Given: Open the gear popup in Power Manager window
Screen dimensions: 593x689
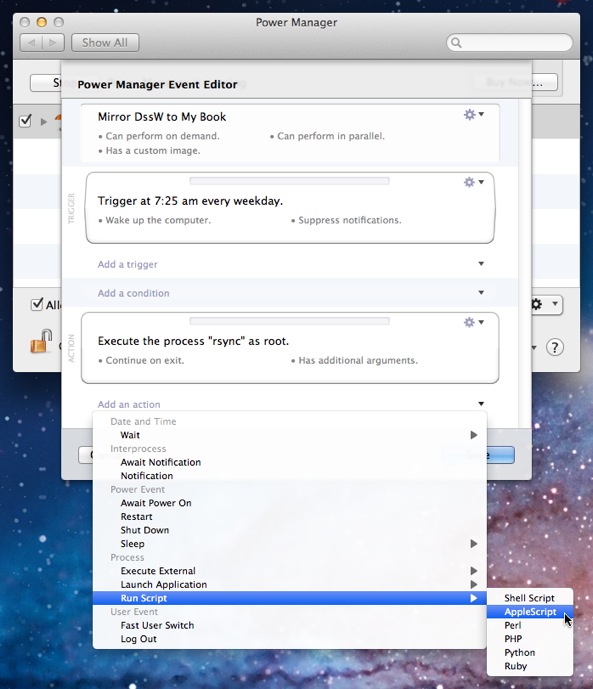Looking at the screenshot, I should point(547,304).
